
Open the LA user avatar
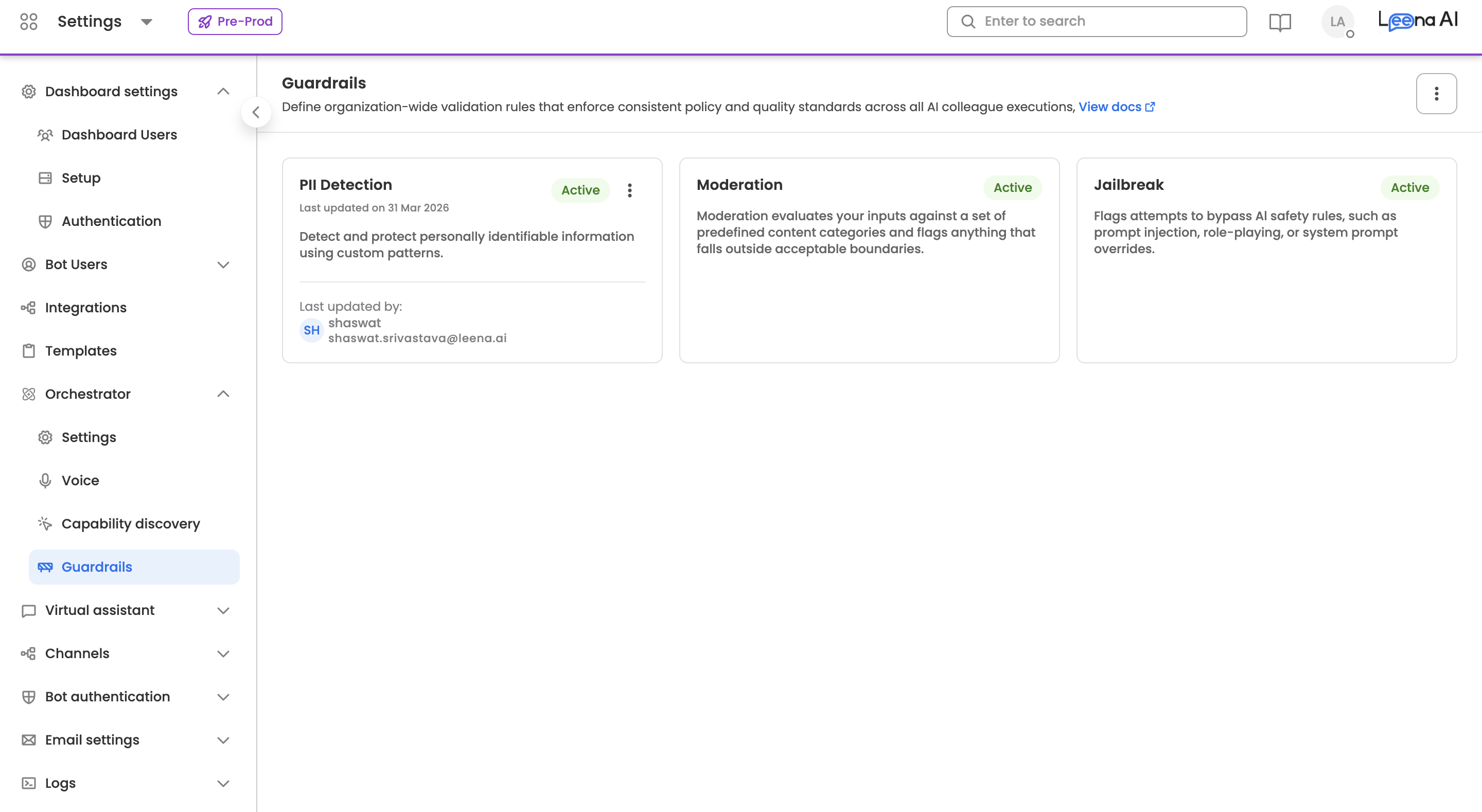[1337, 22]
